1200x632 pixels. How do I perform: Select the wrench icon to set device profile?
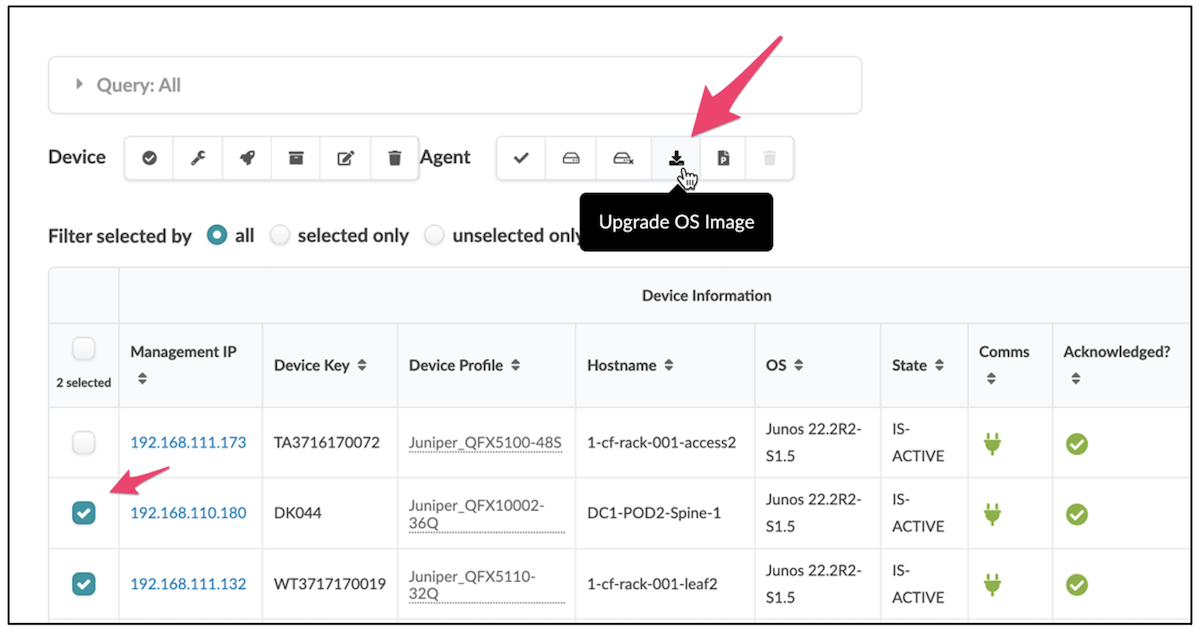pos(197,157)
